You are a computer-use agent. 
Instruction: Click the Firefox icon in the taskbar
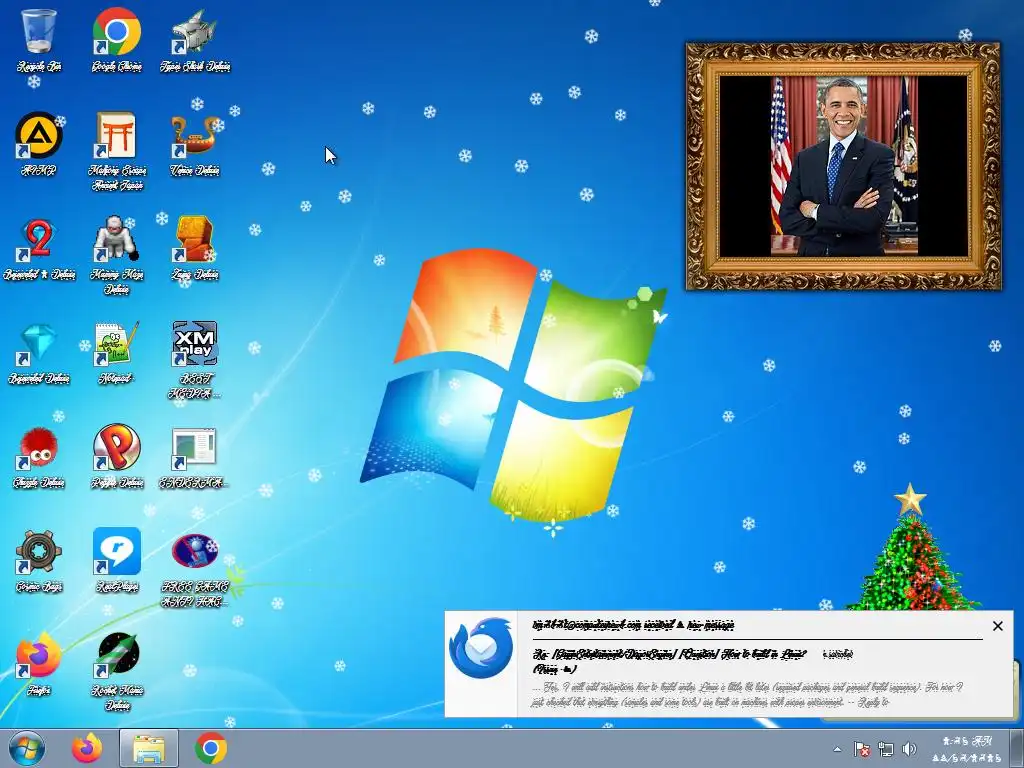tap(87, 748)
